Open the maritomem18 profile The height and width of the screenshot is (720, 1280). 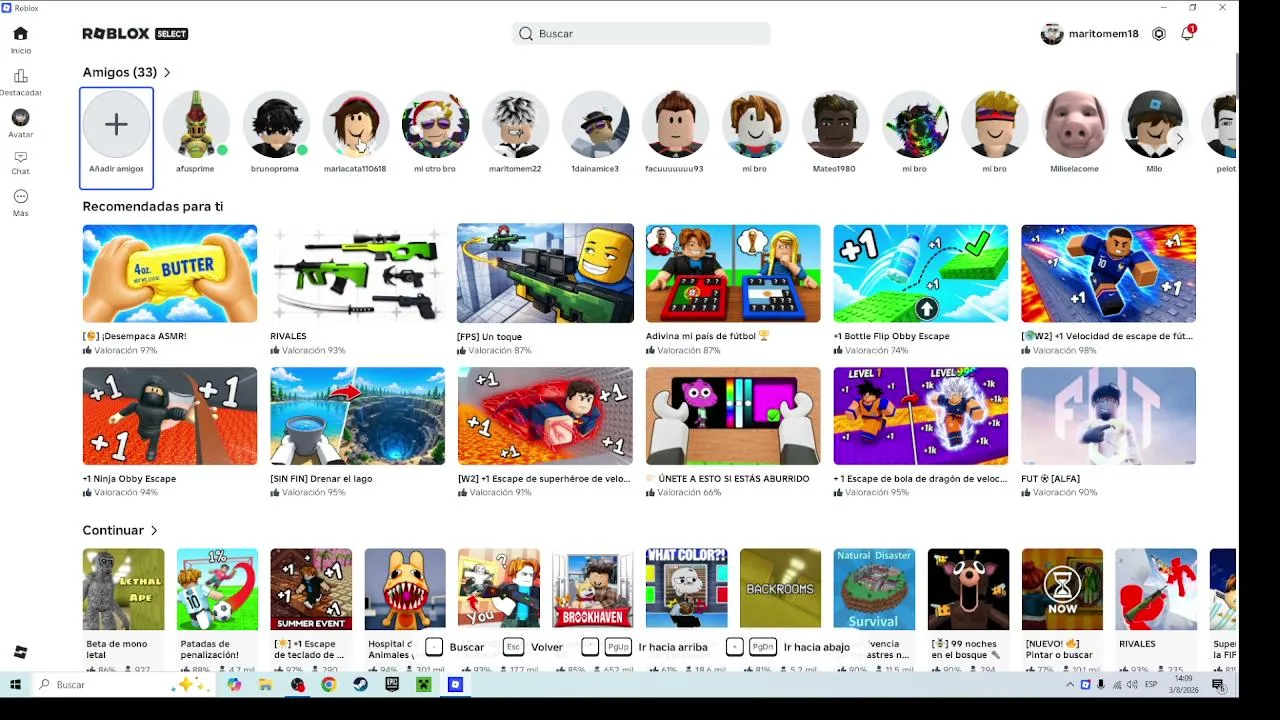point(1090,34)
